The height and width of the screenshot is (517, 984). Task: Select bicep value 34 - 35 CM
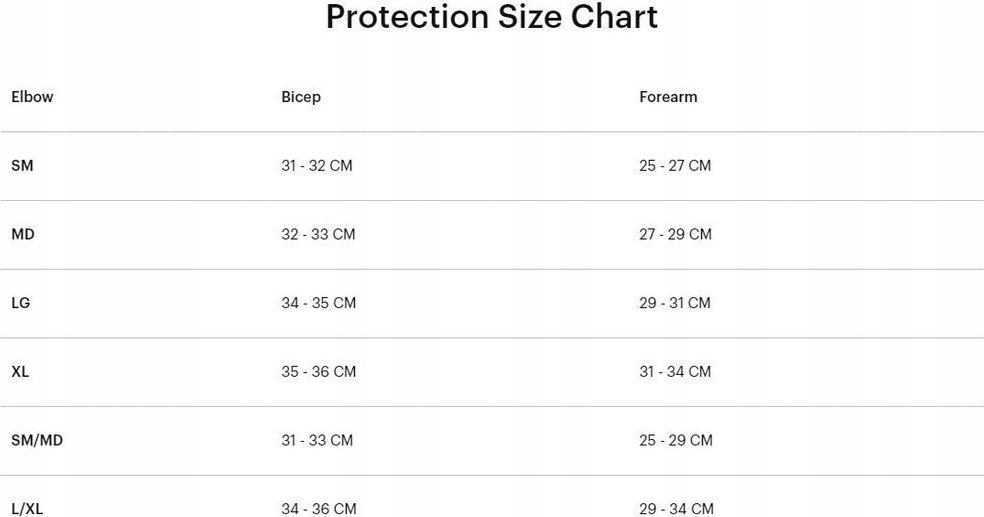(319, 302)
